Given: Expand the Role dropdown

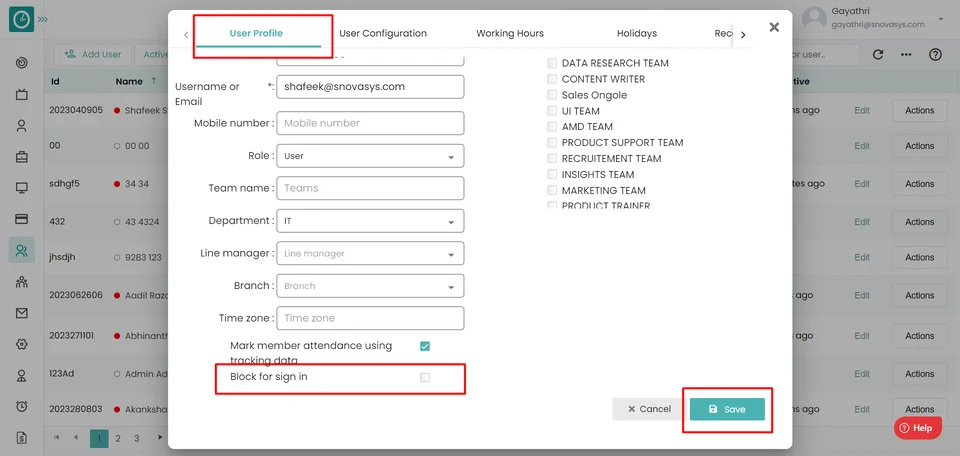Looking at the screenshot, I should click(371, 156).
